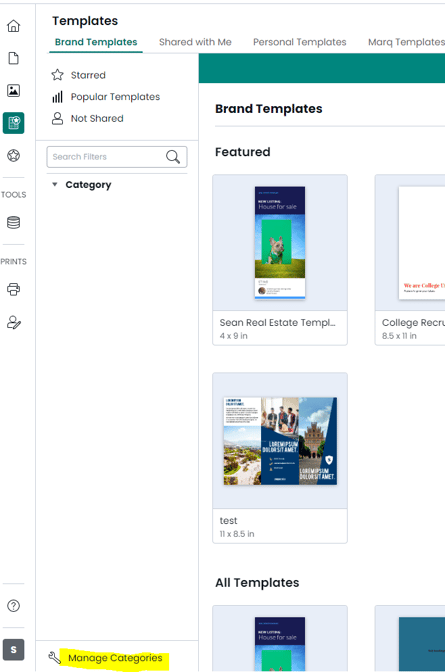Collapse the Category filter section

coord(54,185)
